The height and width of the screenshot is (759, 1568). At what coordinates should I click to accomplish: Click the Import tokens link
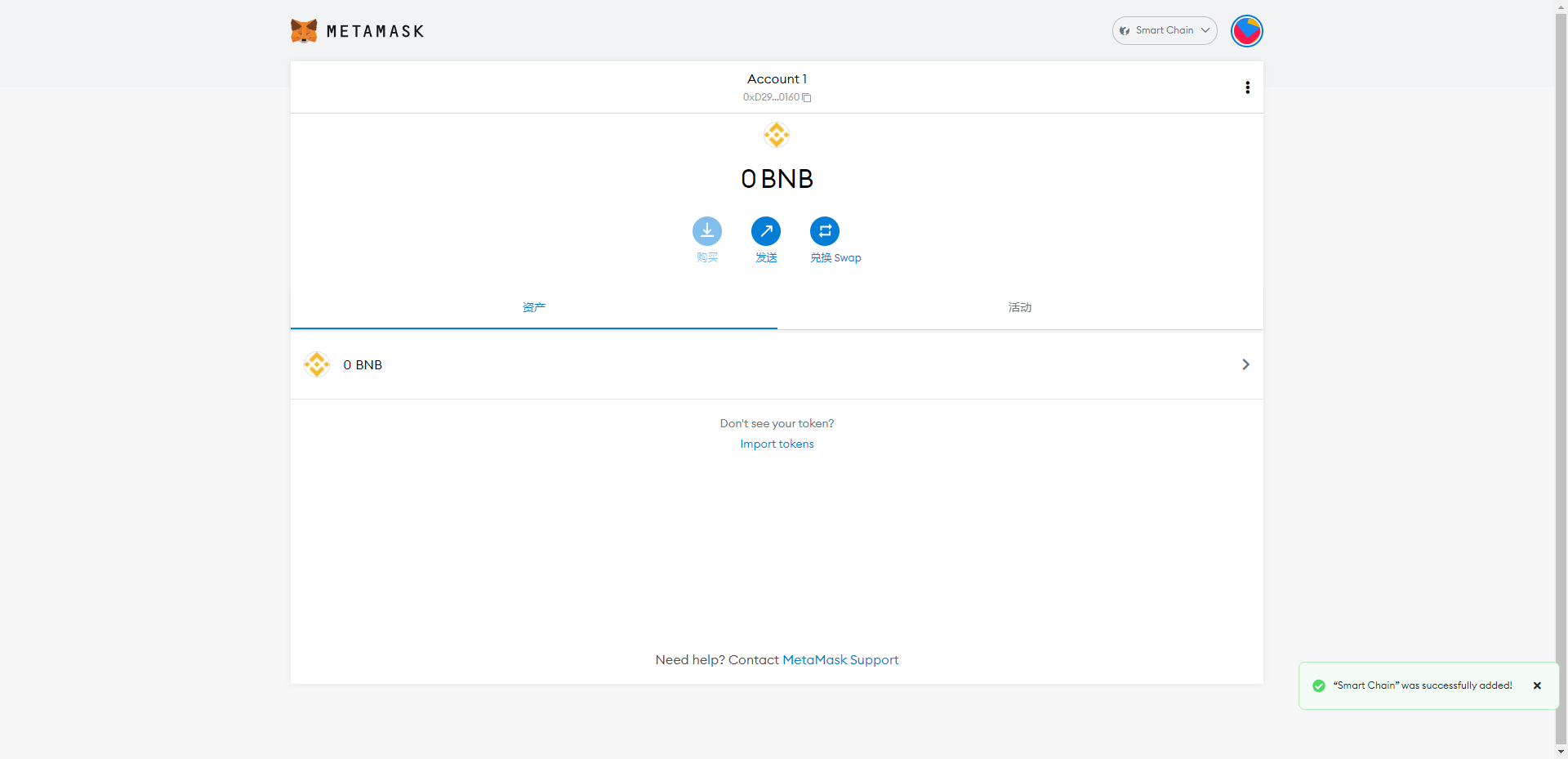[x=777, y=444]
